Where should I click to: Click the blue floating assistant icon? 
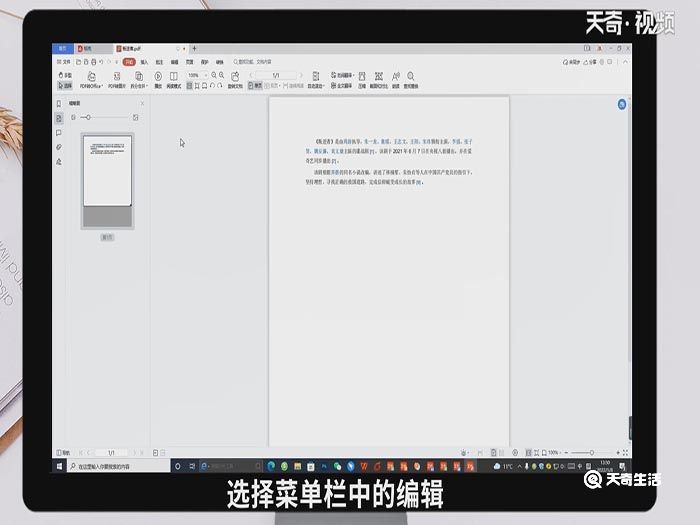621,104
